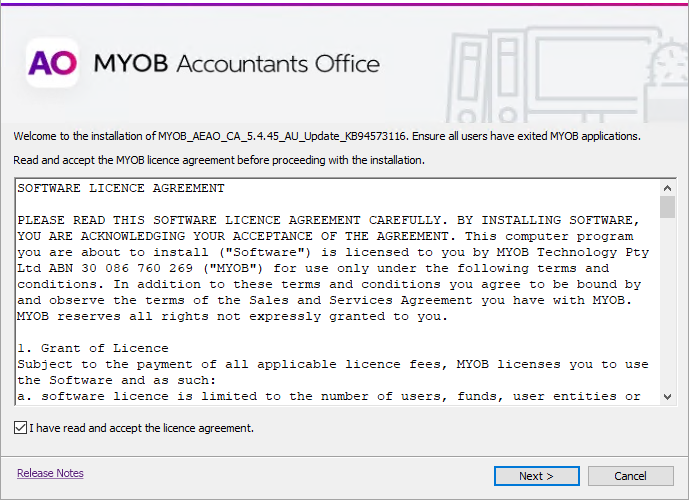Untick the licence agreement acceptance checkbox
This screenshot has height=500, width=689.
click(22, 428)
